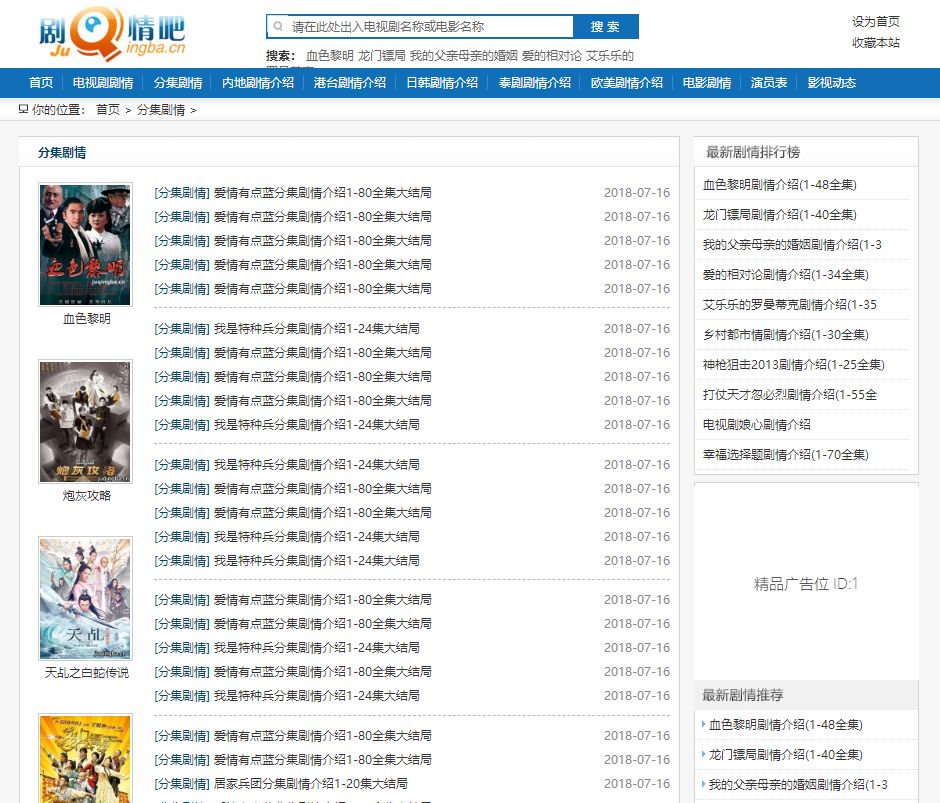The image size is (940, 803).
Task: Open the 演员表 navigation item
Action: [769, 83]
